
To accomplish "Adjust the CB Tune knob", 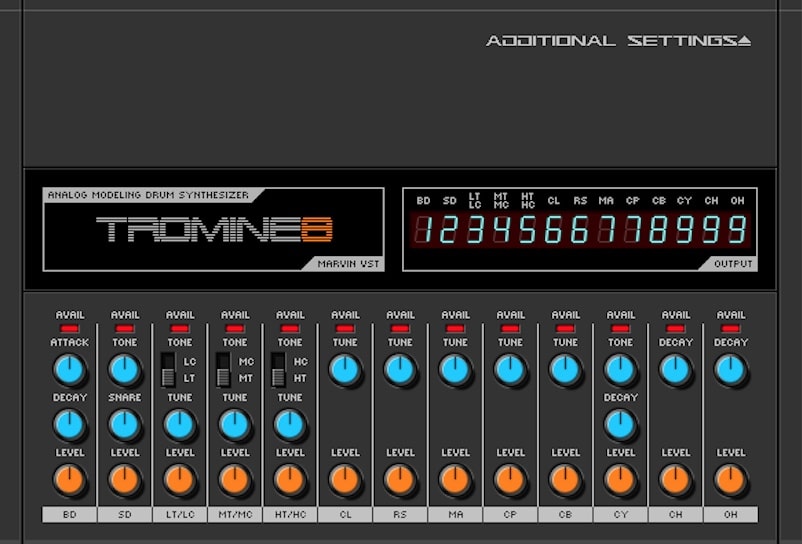I will pos(565,370).
